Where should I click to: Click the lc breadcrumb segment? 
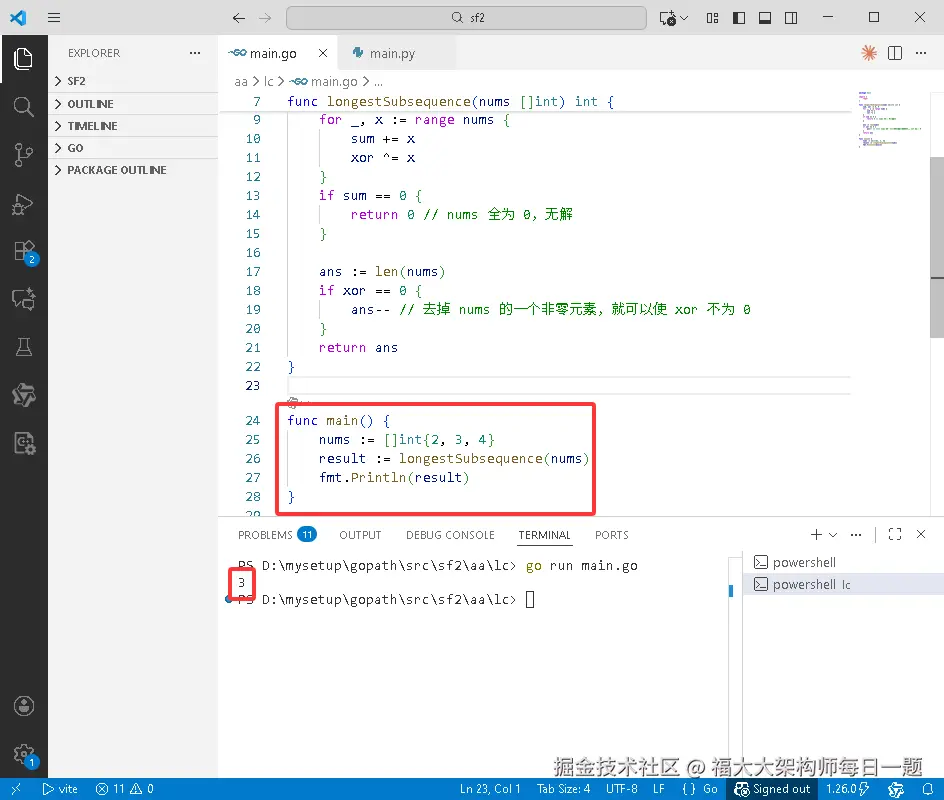pos(269,81)
